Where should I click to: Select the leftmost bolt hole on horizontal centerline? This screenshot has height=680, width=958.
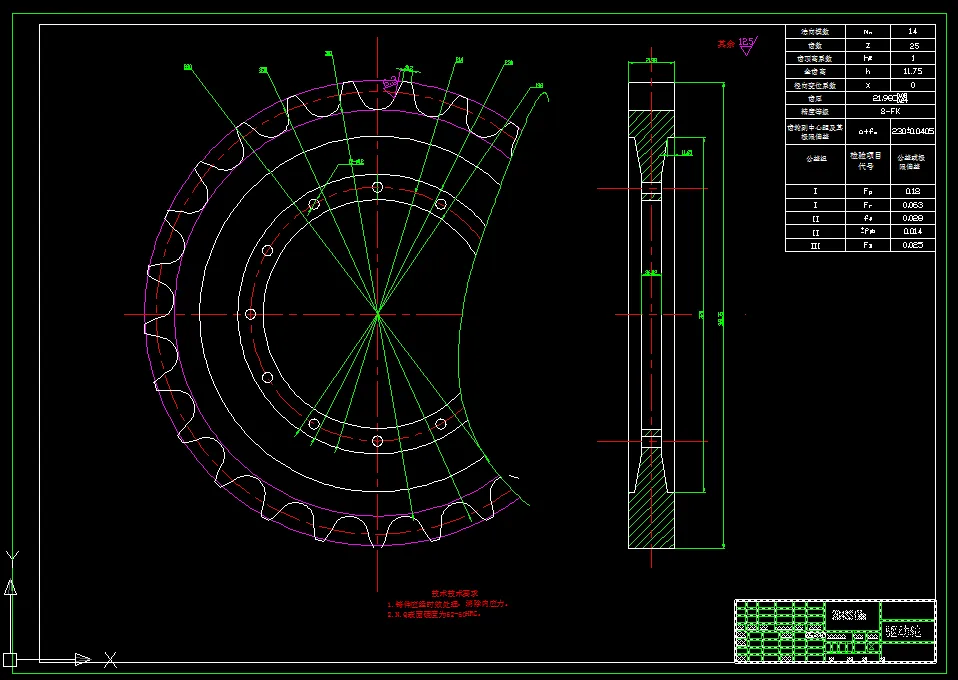coord(250,314)
